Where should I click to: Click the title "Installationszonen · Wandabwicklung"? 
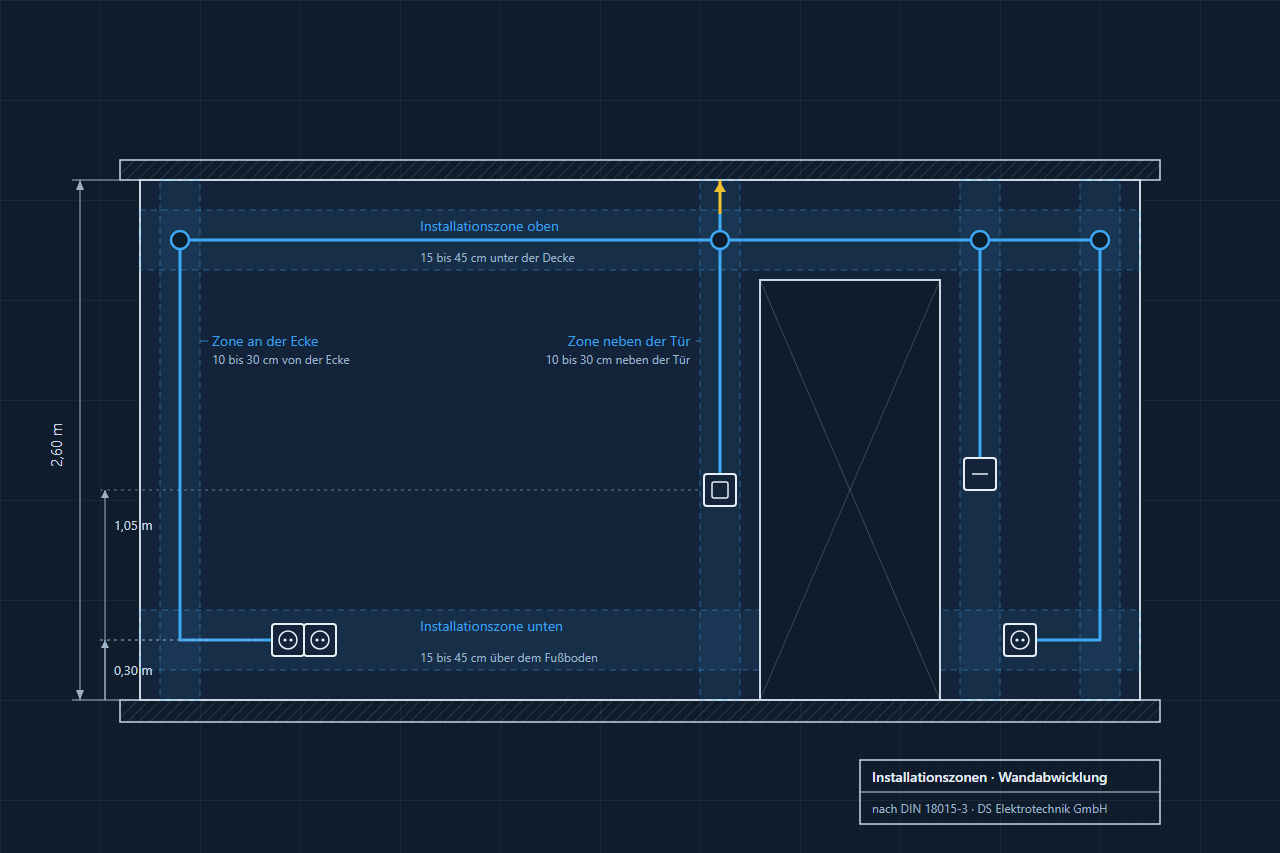989,777
